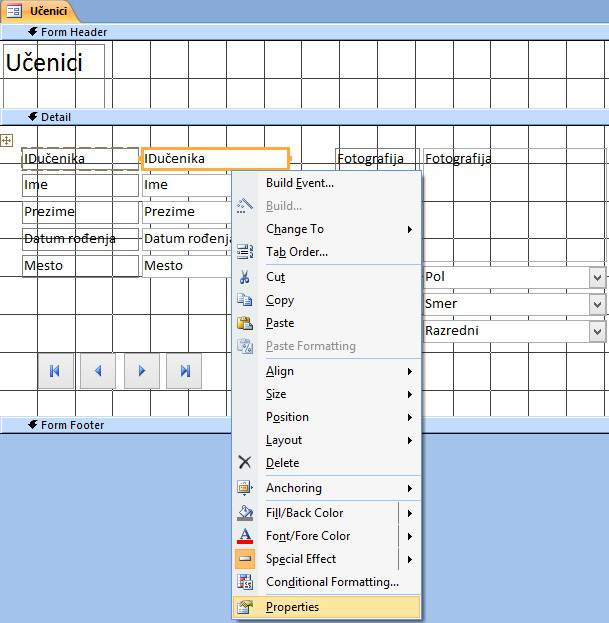Click the Anchoring icon
Viewport: 609px width, 623px height.
pyautogui.click(x=245, y=488)
